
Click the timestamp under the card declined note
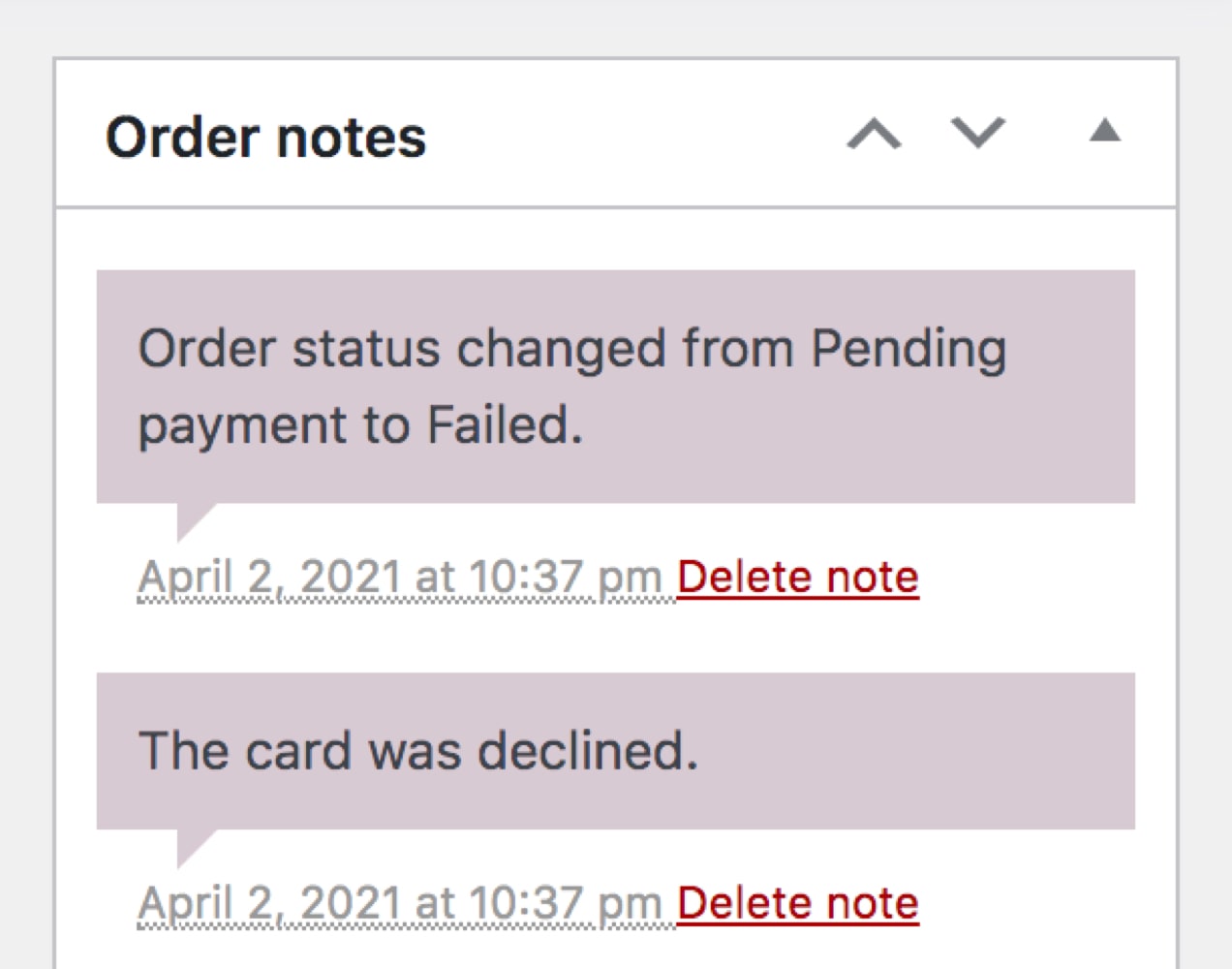click(x=399, y=903)
